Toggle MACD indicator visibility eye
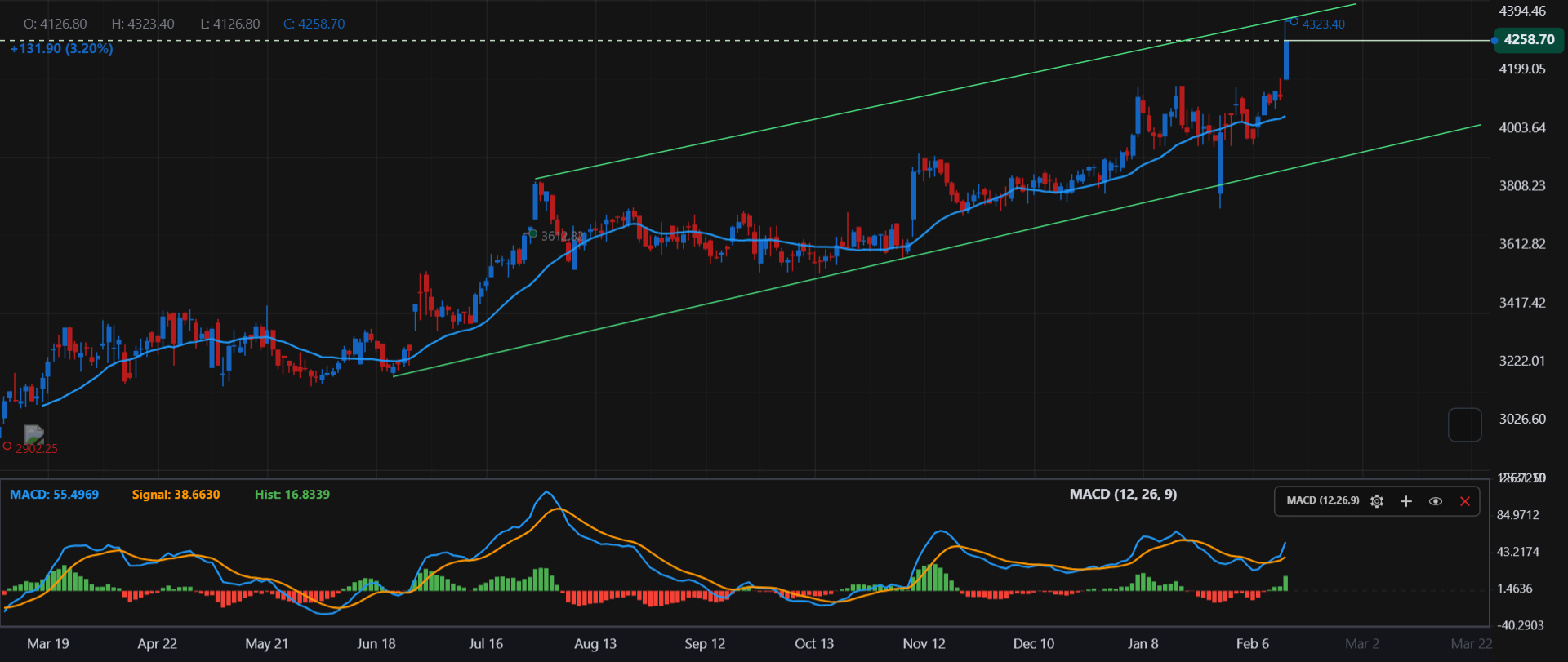This screenshot has height=662, width=1568. click(1436, 501)
